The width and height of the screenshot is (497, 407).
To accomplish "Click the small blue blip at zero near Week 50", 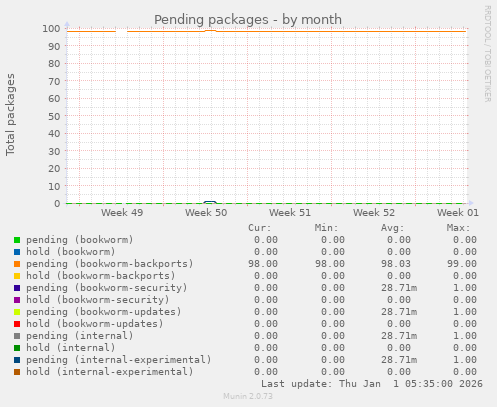I will (x=210, y=202).
